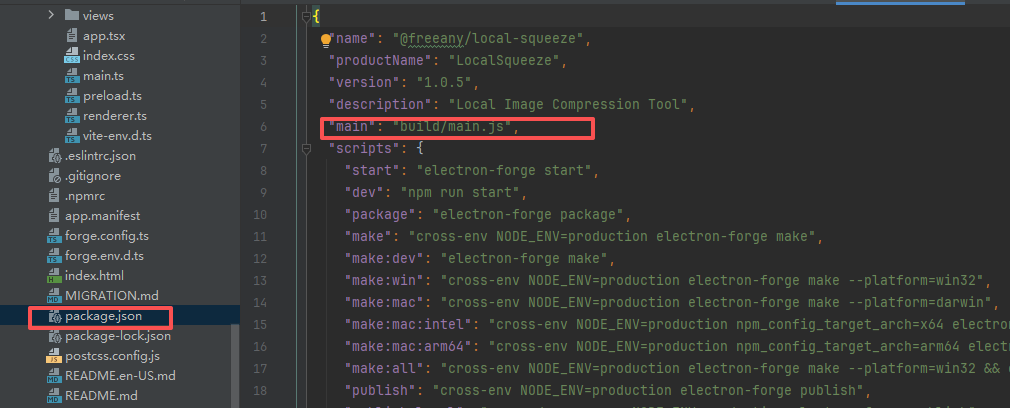The width and height of the screenshot is (1010, 408).
Task: Click line number 15 in the gutter
Action: [260, 324]
